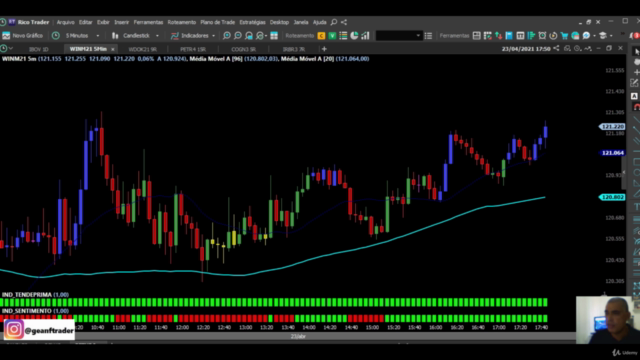Click the graduation cap icon
This screenshot has height=360, width=640.
603,36
